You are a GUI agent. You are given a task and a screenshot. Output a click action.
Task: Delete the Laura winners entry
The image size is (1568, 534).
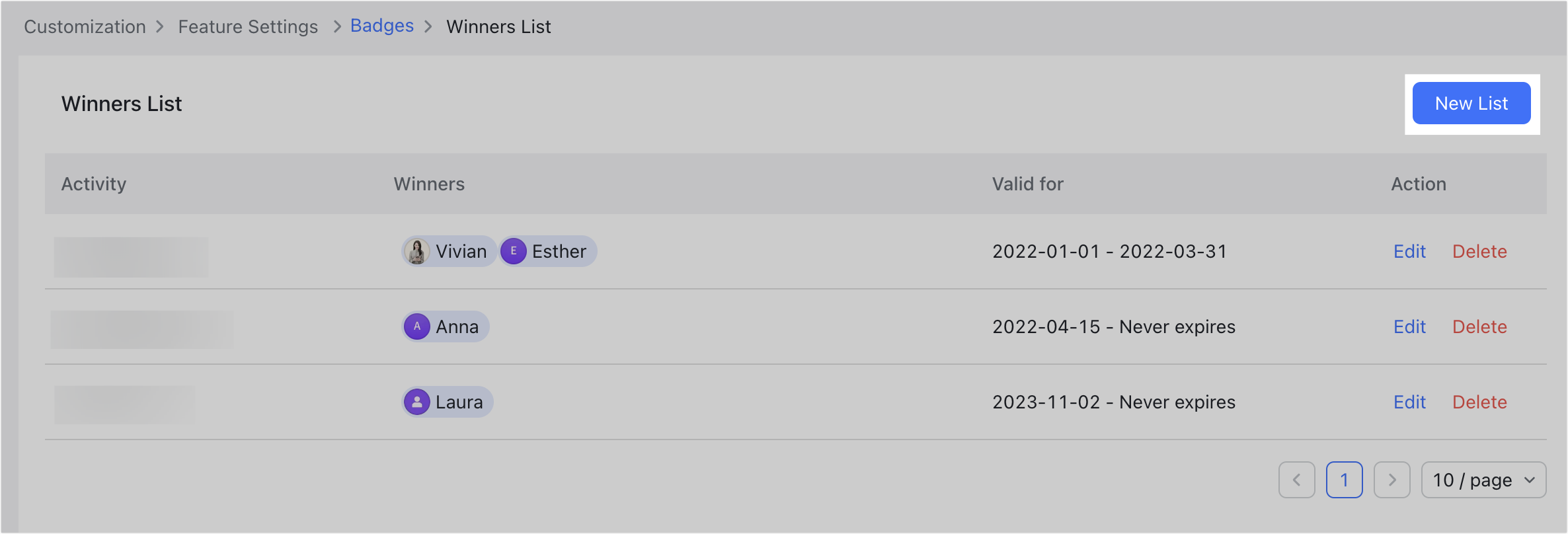tap(1479, 402)
